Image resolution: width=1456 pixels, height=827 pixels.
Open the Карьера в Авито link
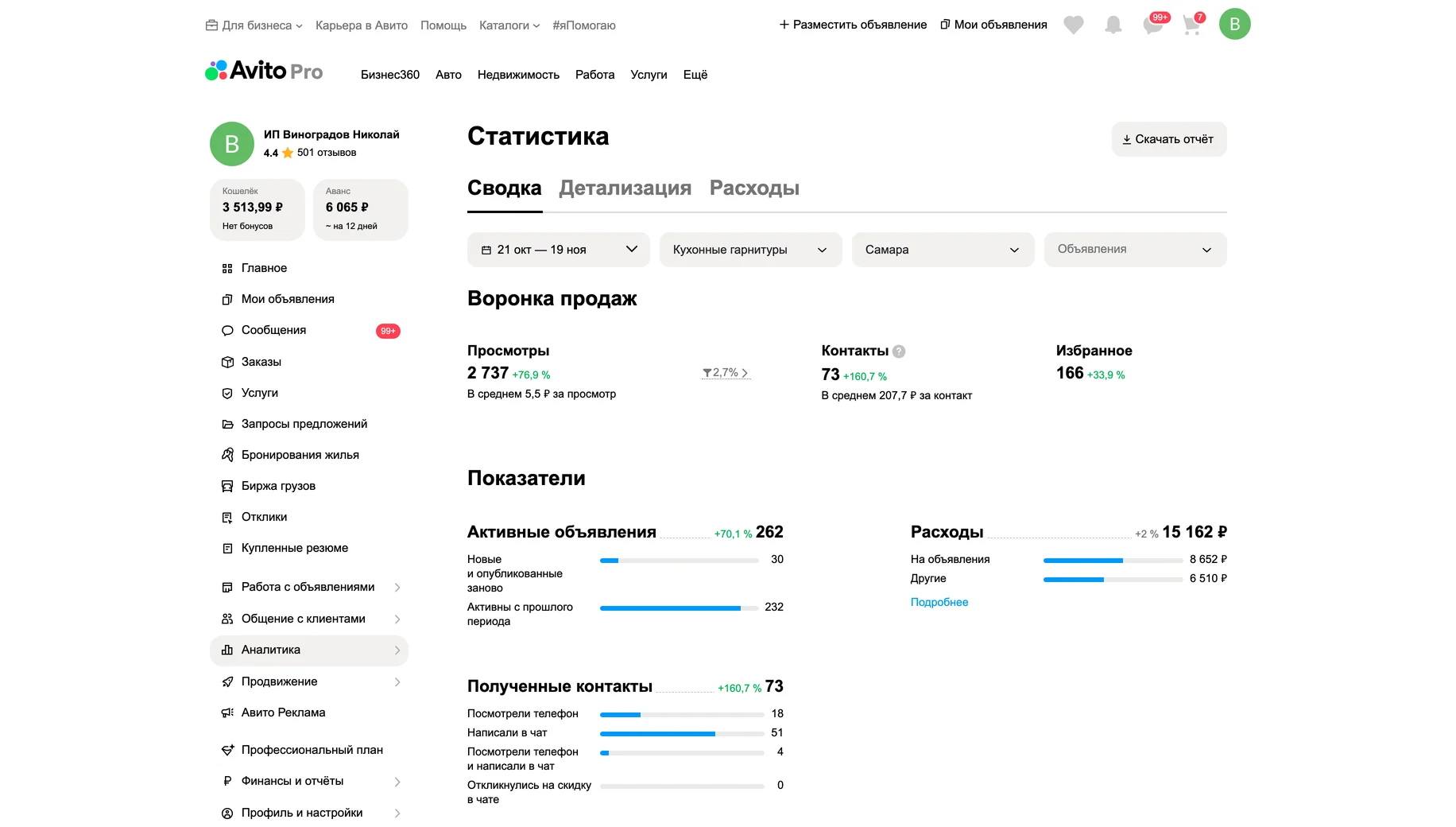(362, 25)
